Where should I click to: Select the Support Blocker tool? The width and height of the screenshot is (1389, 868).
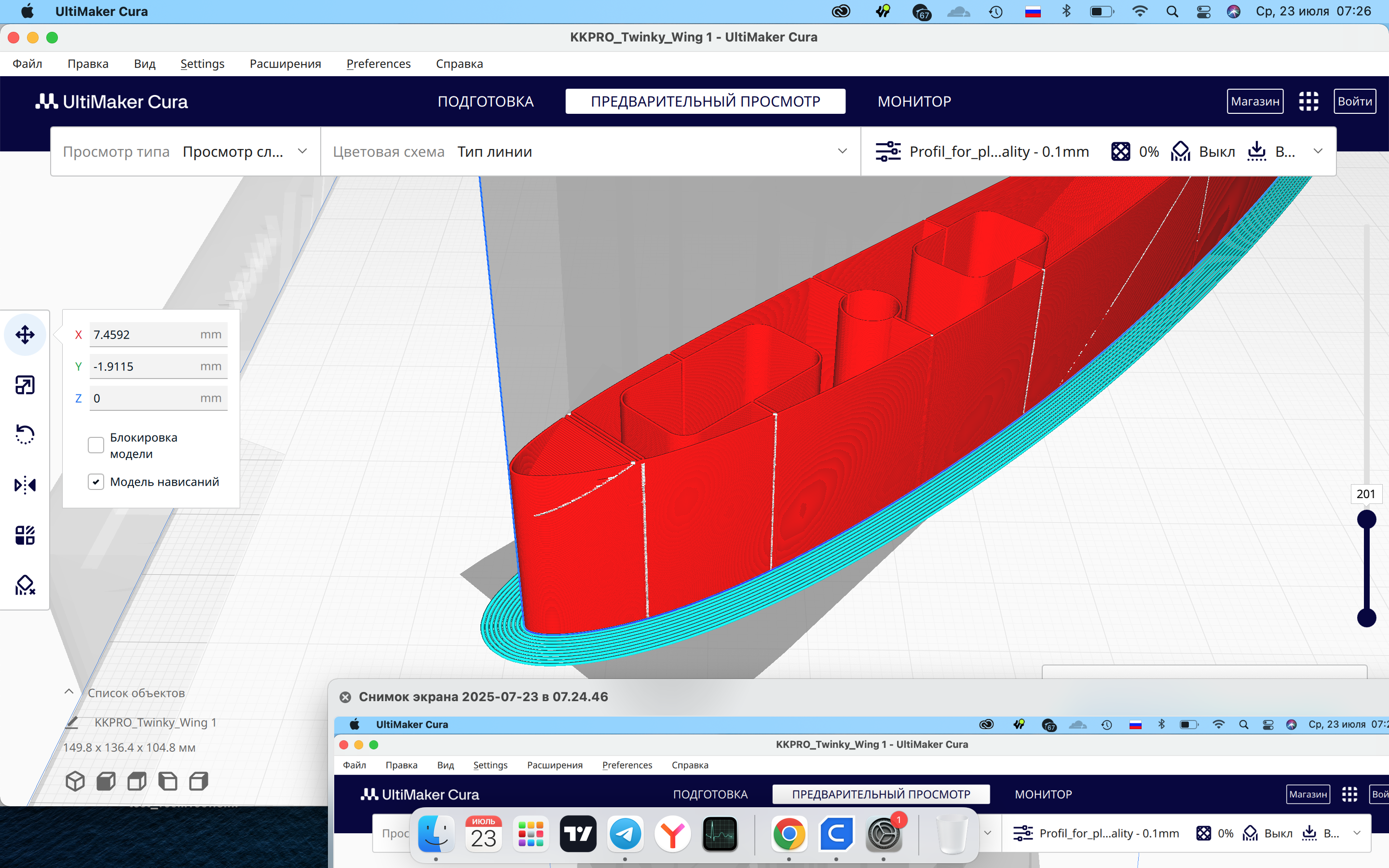(x=25, y=585)
